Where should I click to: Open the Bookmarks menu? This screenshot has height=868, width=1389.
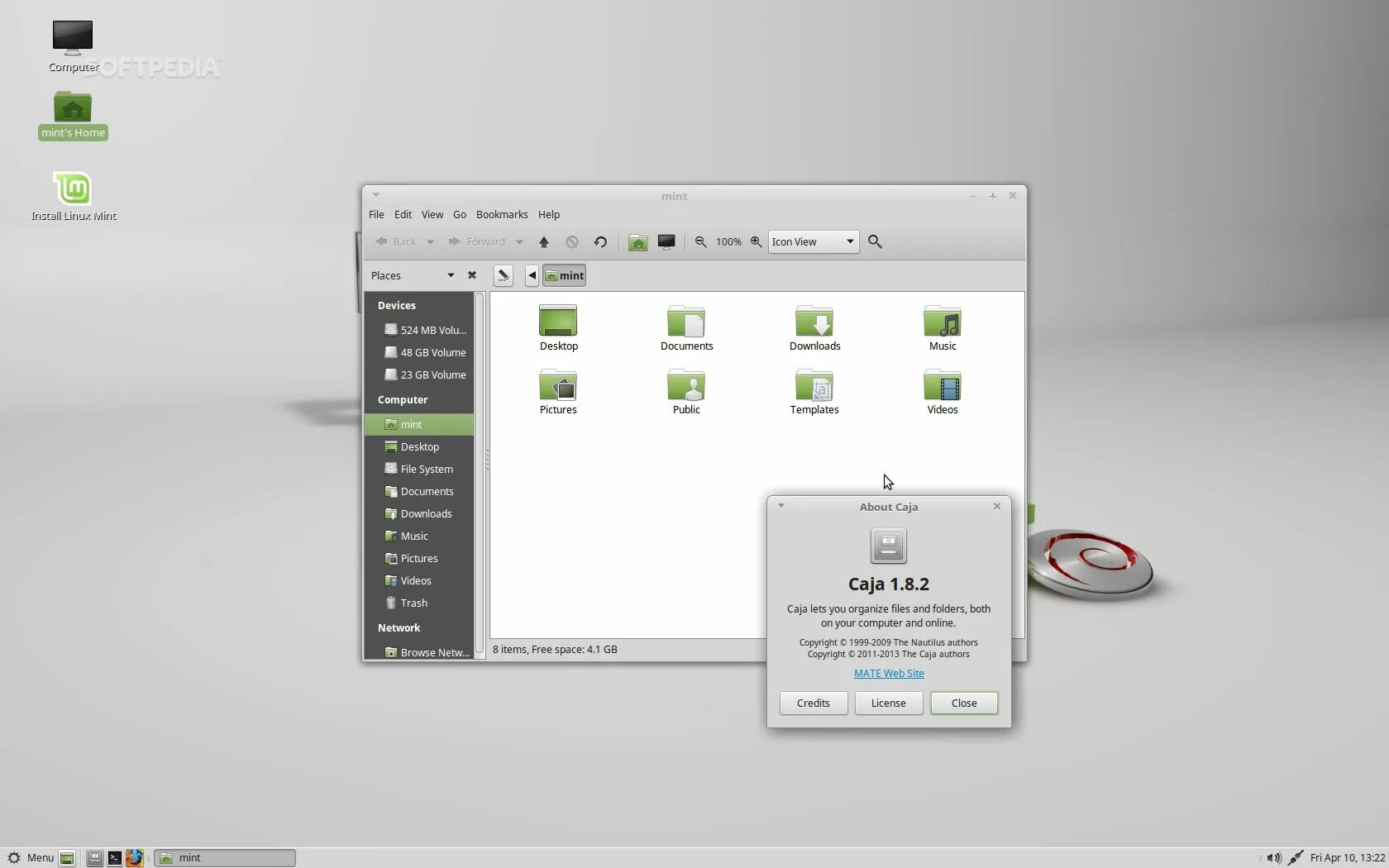(x=502, y=214)
